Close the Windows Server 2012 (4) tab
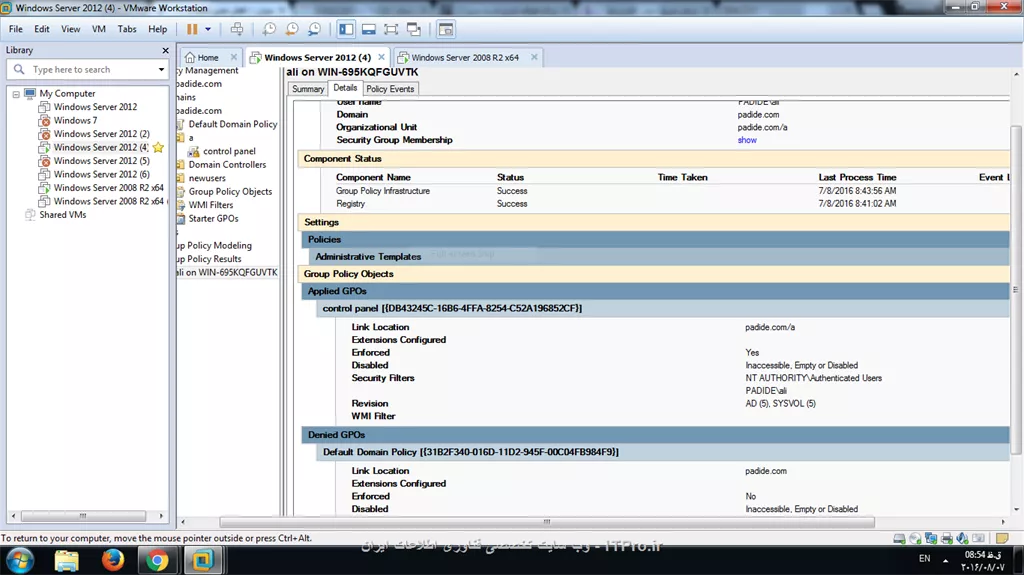The height and width of the screenshot is (575, 1024). 381,58
